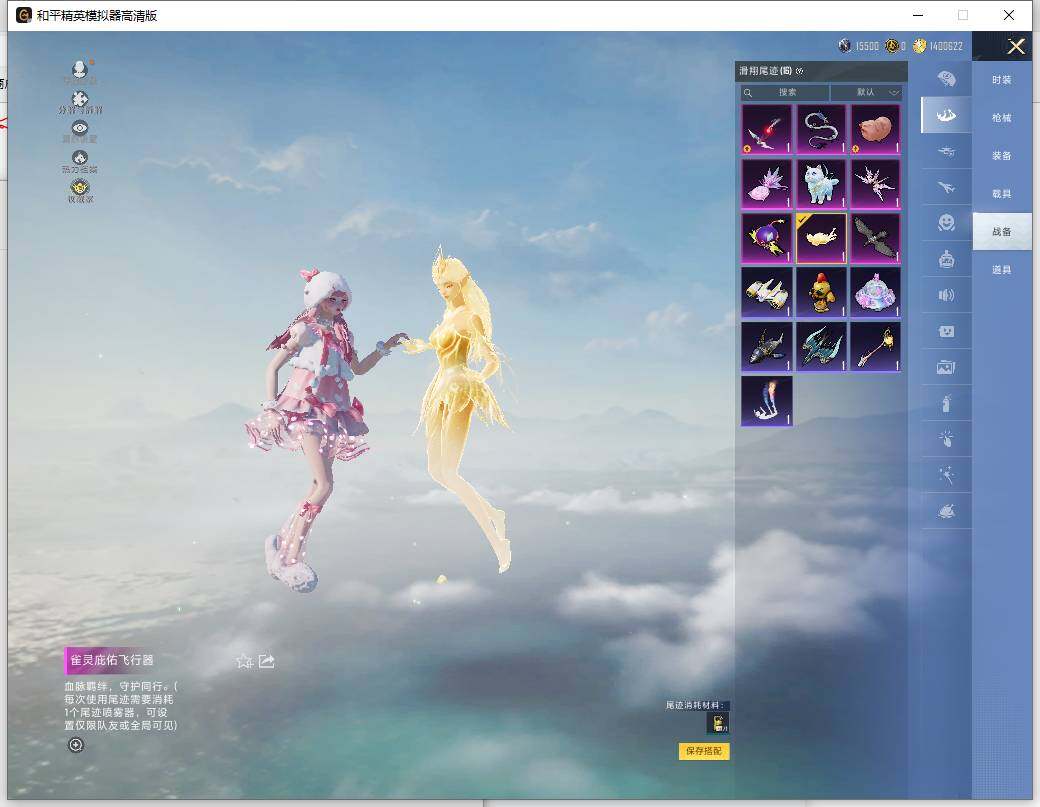Click the search field in trail list
This screenshot has width=1040, height=807.
(x=785, y=92)
